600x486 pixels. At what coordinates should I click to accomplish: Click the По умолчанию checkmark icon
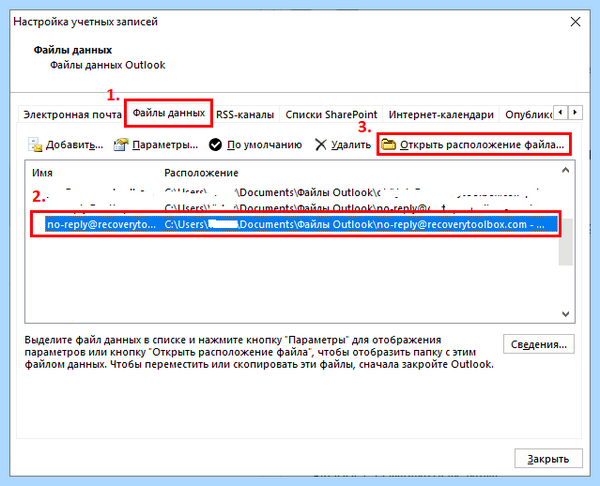[x=215, y=145]
